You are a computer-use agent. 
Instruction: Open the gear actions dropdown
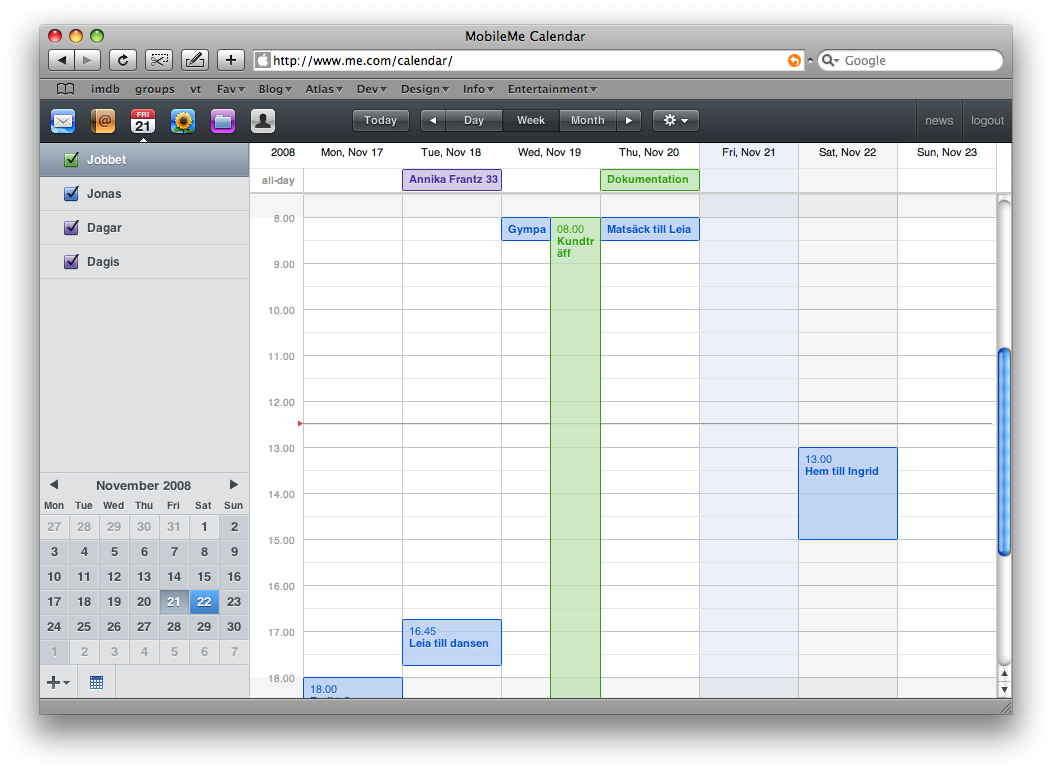675,121
